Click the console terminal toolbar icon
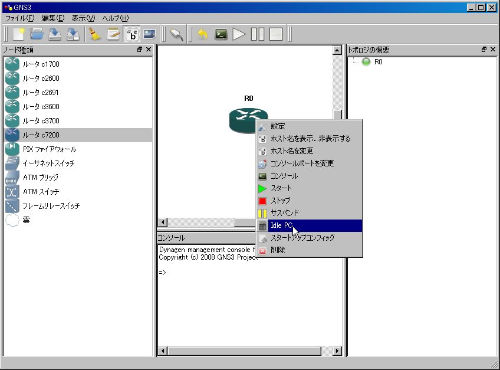 [x=221, y=34]
